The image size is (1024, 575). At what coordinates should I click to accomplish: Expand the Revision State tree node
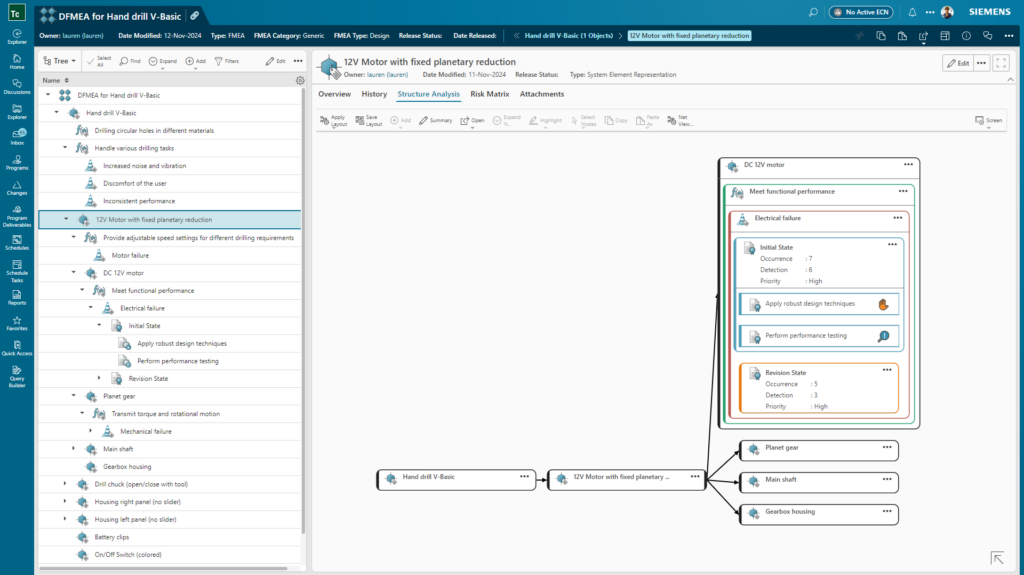point(100,378)
